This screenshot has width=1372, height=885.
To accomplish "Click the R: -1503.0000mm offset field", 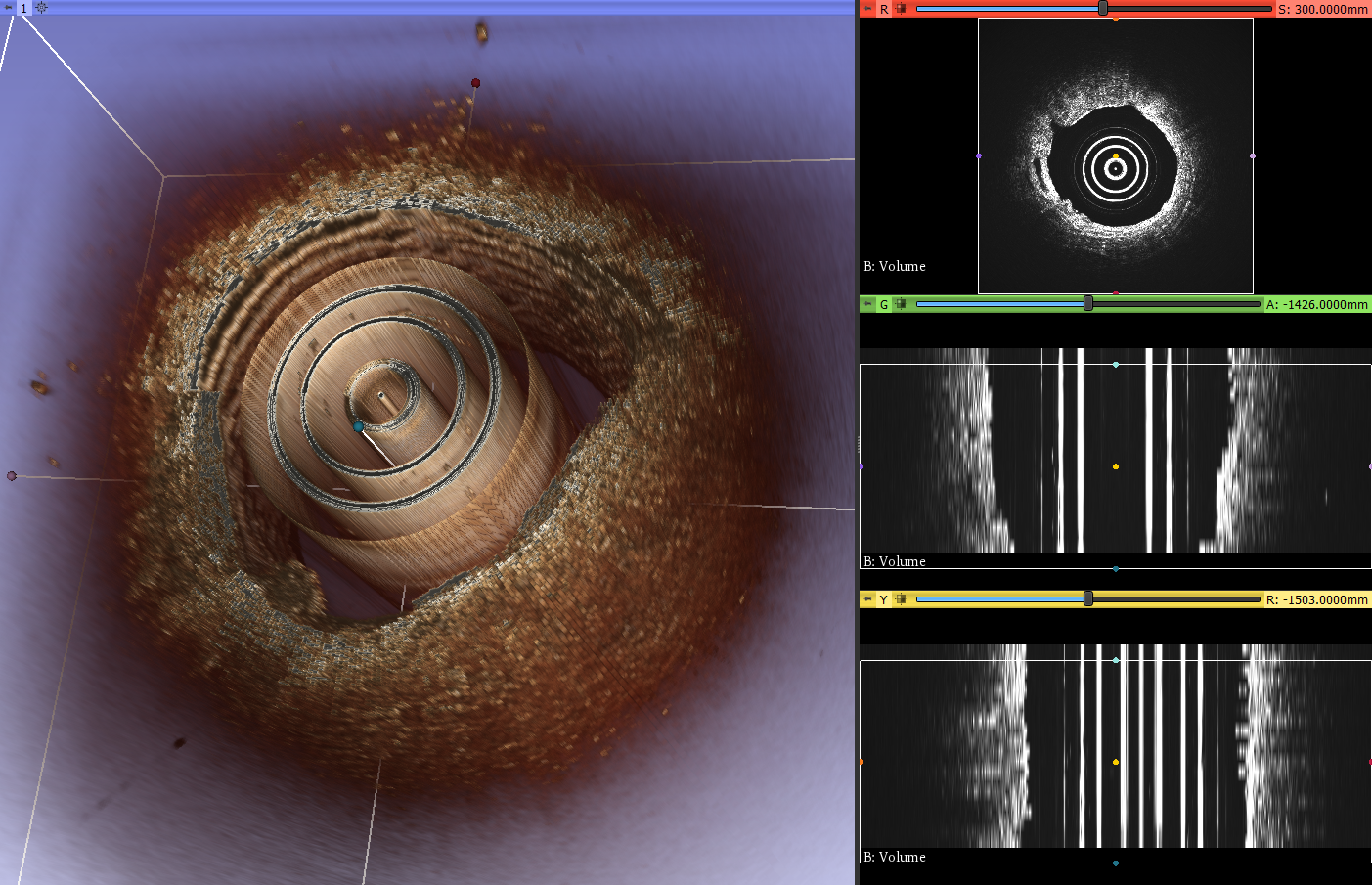I will pyautogui.click(x=1316, y=599).
